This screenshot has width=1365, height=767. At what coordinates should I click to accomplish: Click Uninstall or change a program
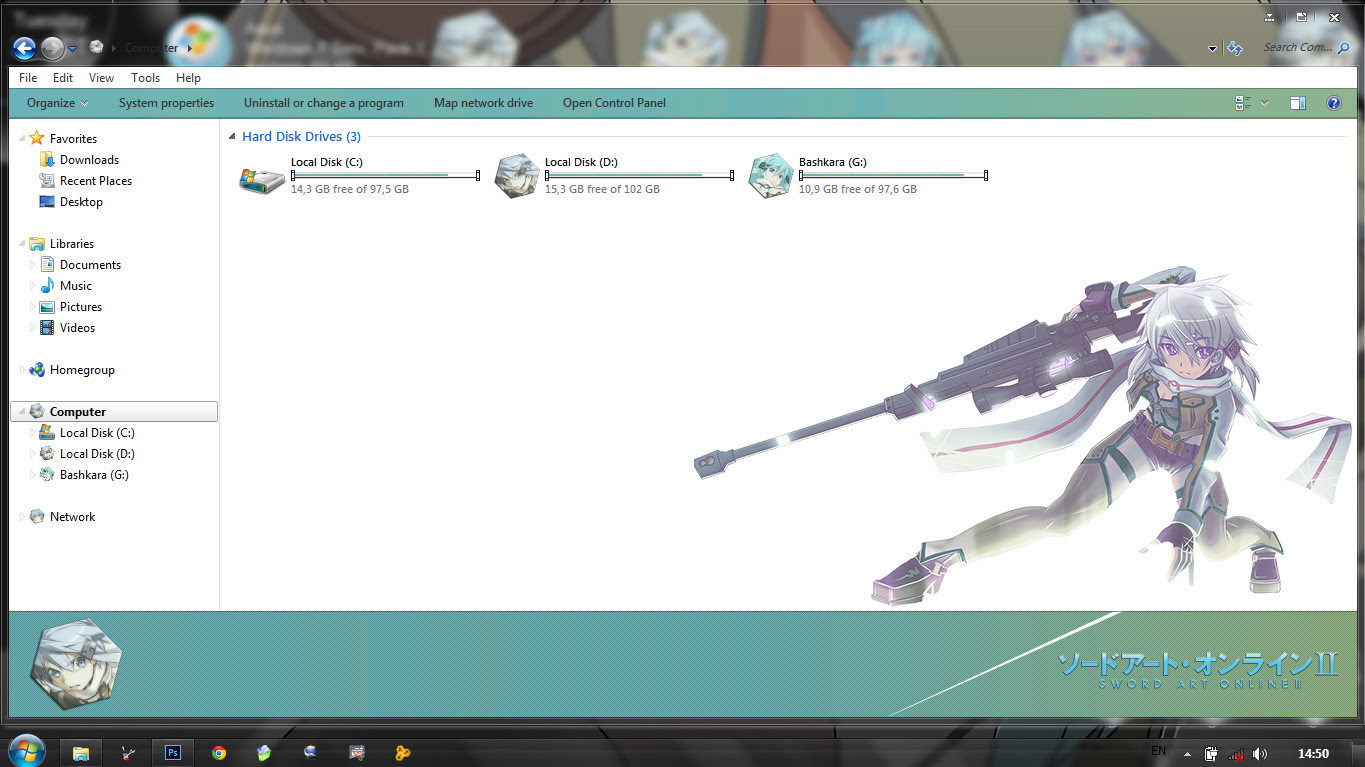(x=324, y=103)
